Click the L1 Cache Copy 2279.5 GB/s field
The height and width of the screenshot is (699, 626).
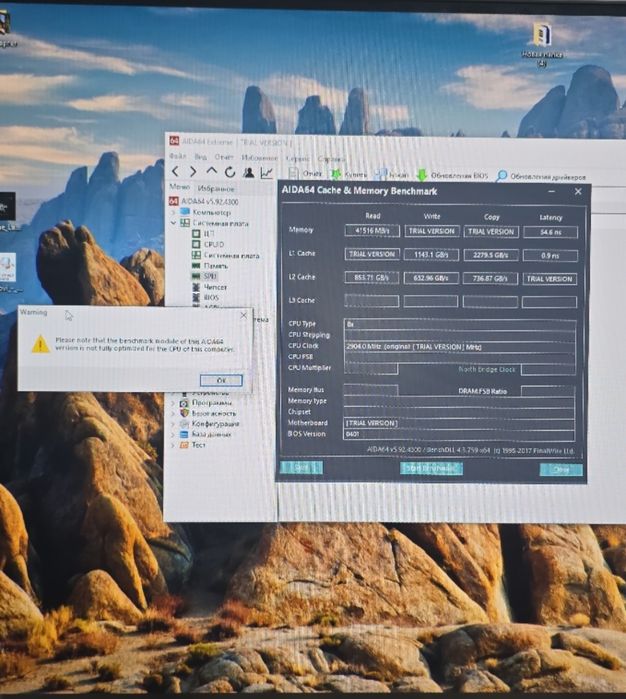click(x=491, y=255)
